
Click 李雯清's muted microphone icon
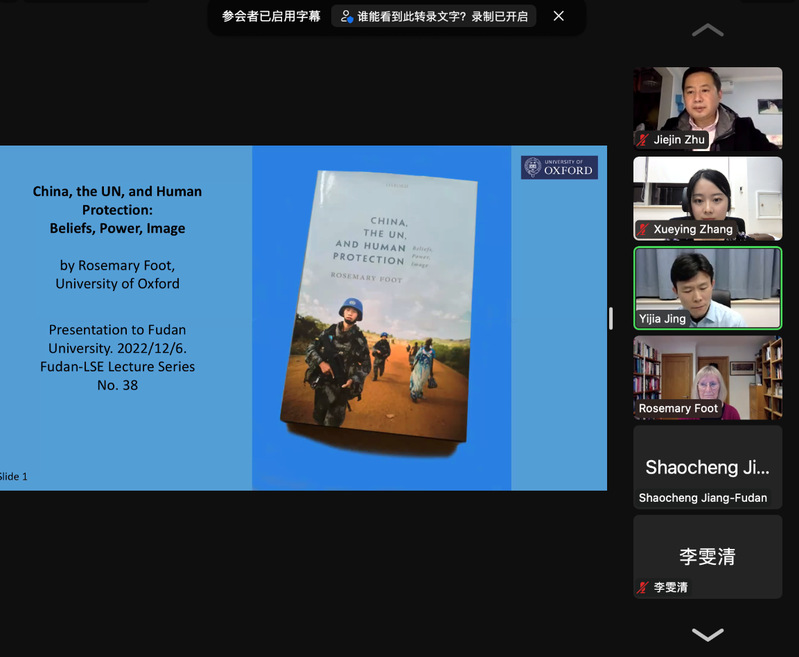[644, 588]
